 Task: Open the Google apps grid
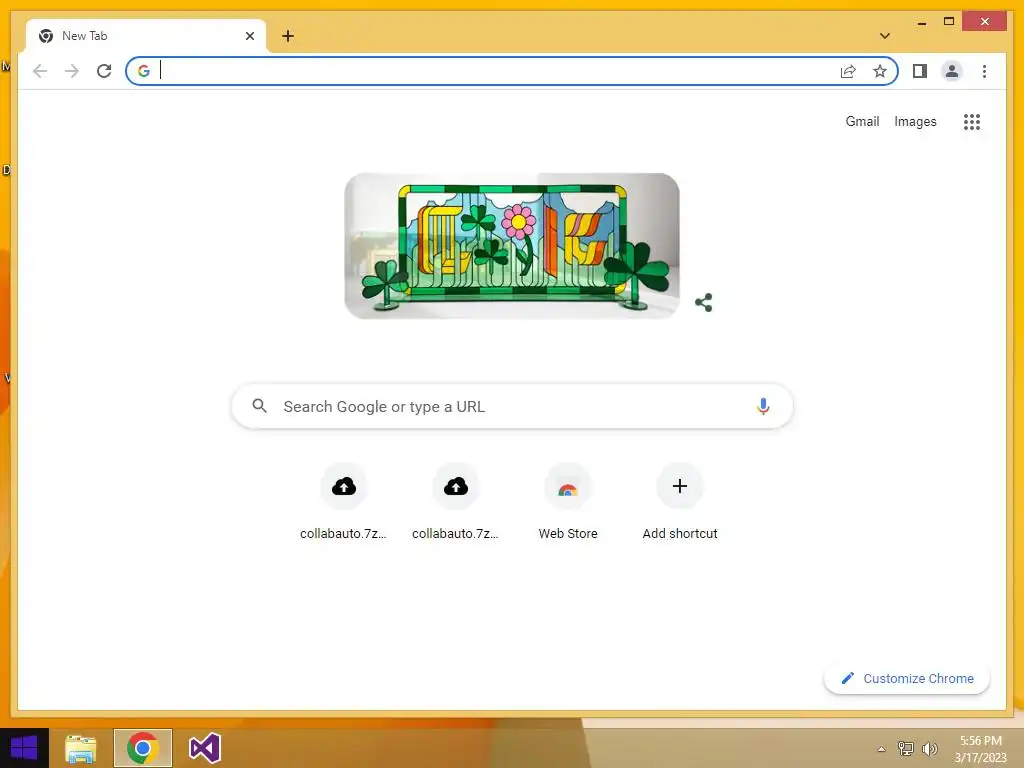972,121
